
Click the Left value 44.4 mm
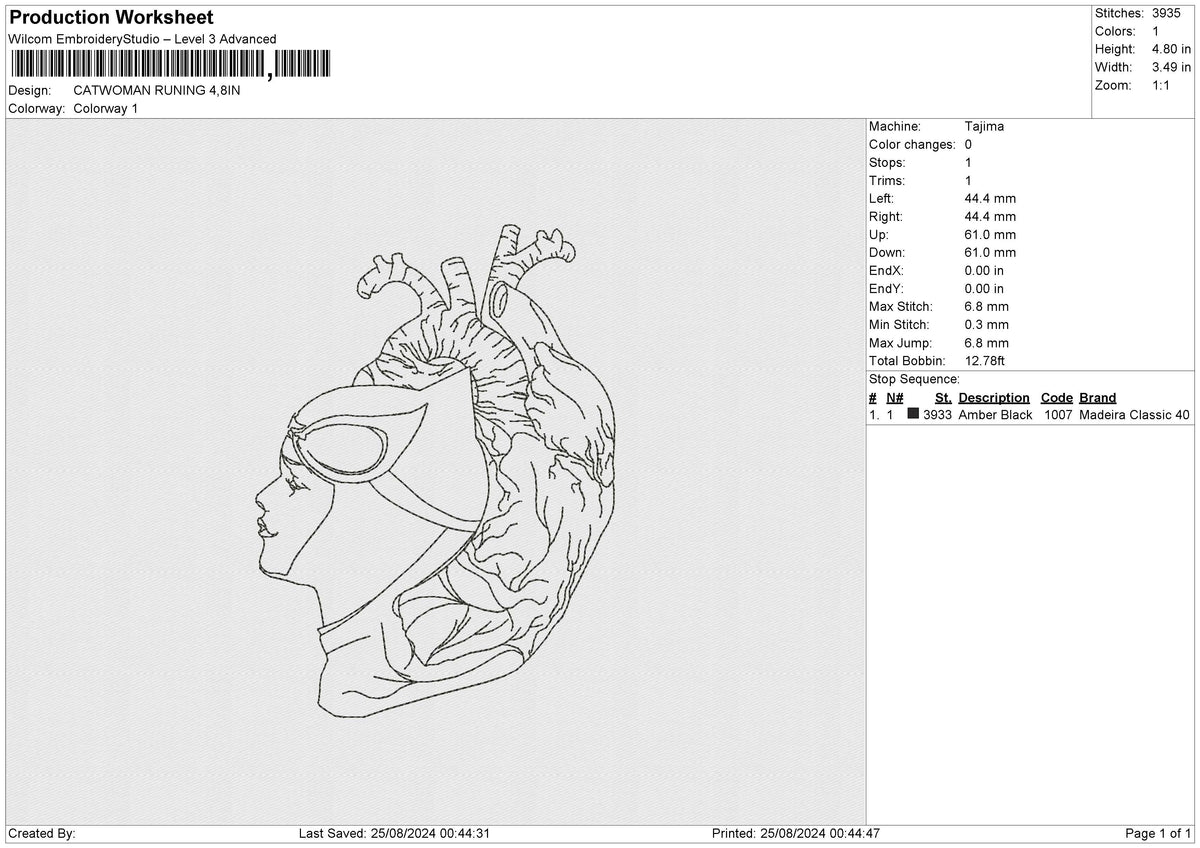point(990,199)
